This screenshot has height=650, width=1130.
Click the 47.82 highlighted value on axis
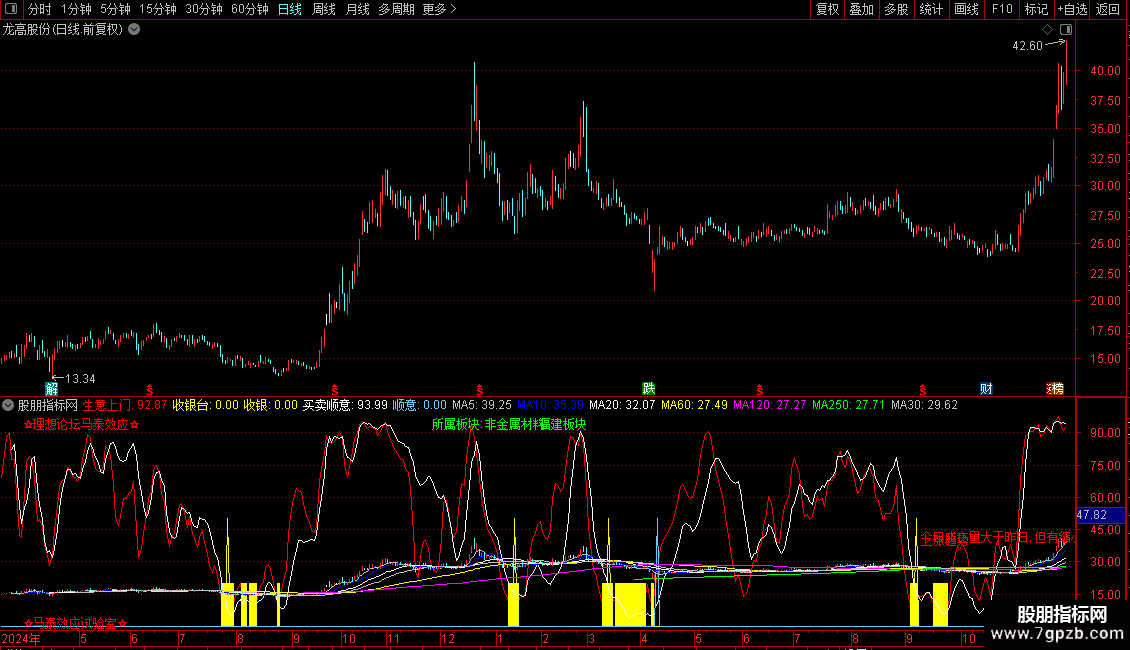(1092, 515)
